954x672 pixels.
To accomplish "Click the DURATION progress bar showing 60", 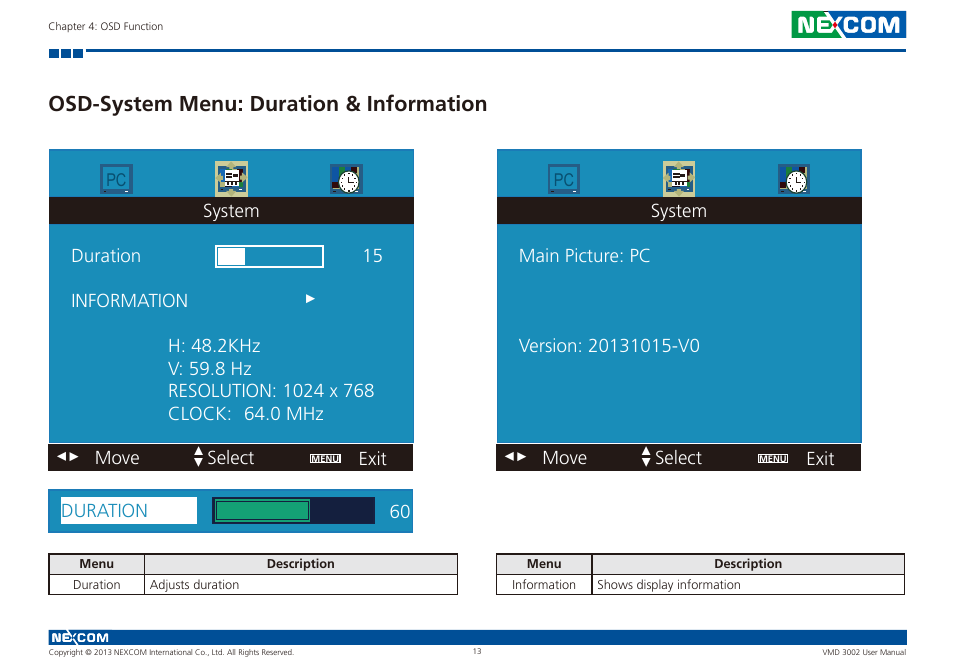I will coord(292,510).
